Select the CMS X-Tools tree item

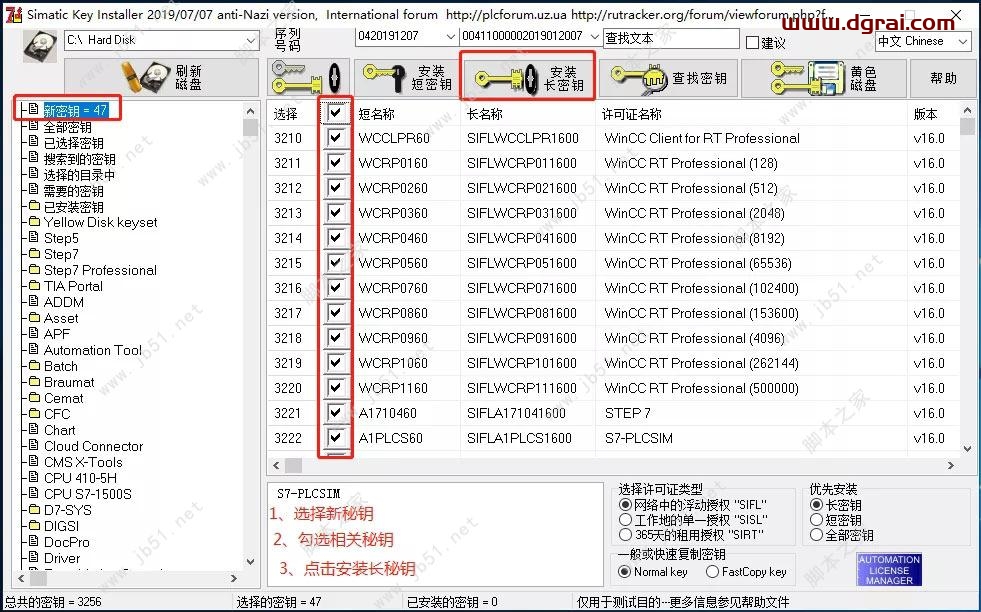point(83,462)
